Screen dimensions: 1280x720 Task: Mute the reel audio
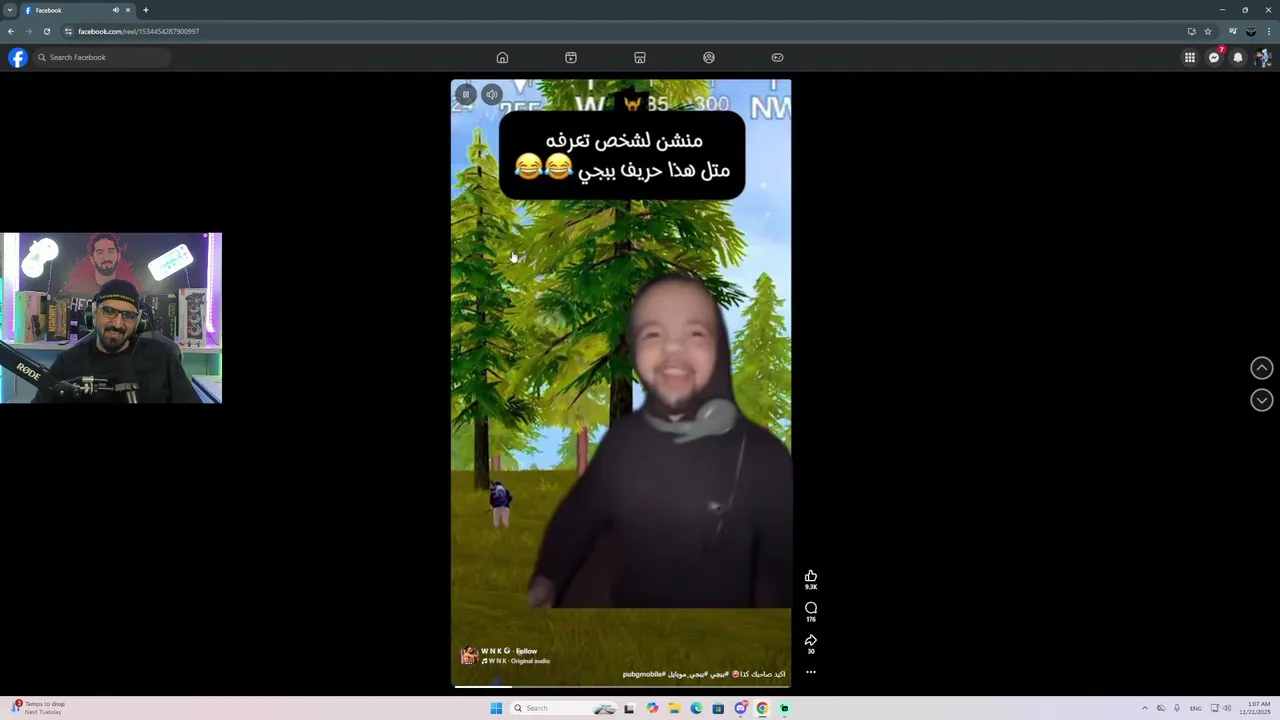click(x=491, y=94)
